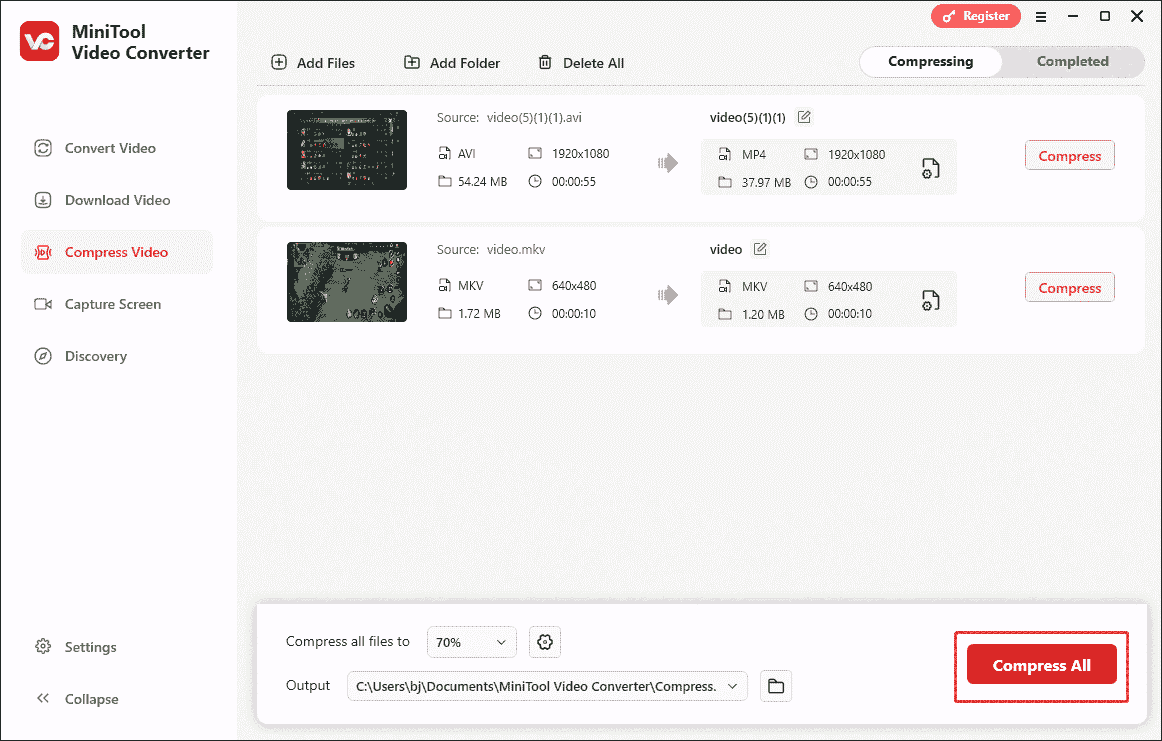Click the Add Folder icon
The height and width of the screenshot is (741, 1162).
point(411,62)
